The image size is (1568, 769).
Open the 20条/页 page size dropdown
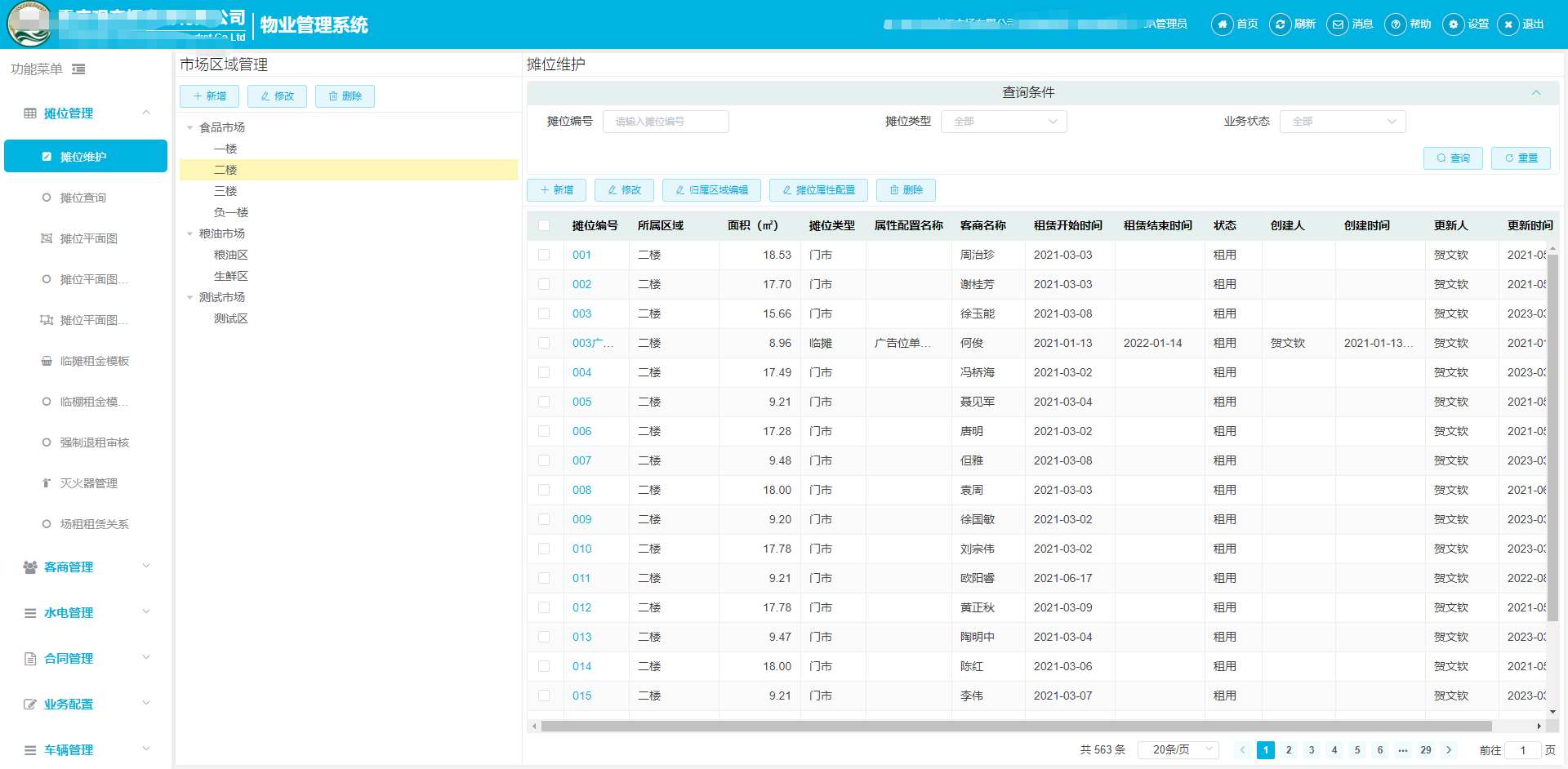point(1178,750)
